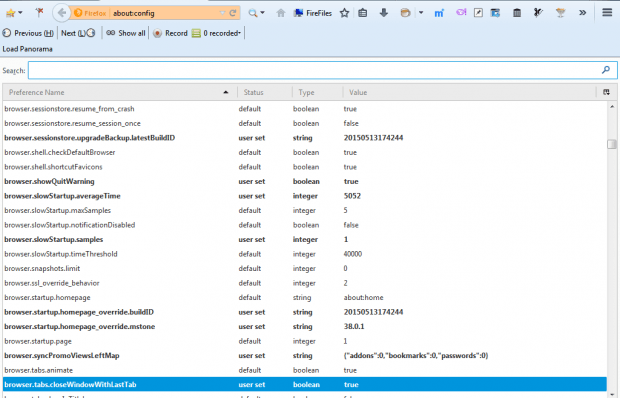Open dropdown next to cup icon
This screenshot has width=620, height=398.
pos(421,13)
